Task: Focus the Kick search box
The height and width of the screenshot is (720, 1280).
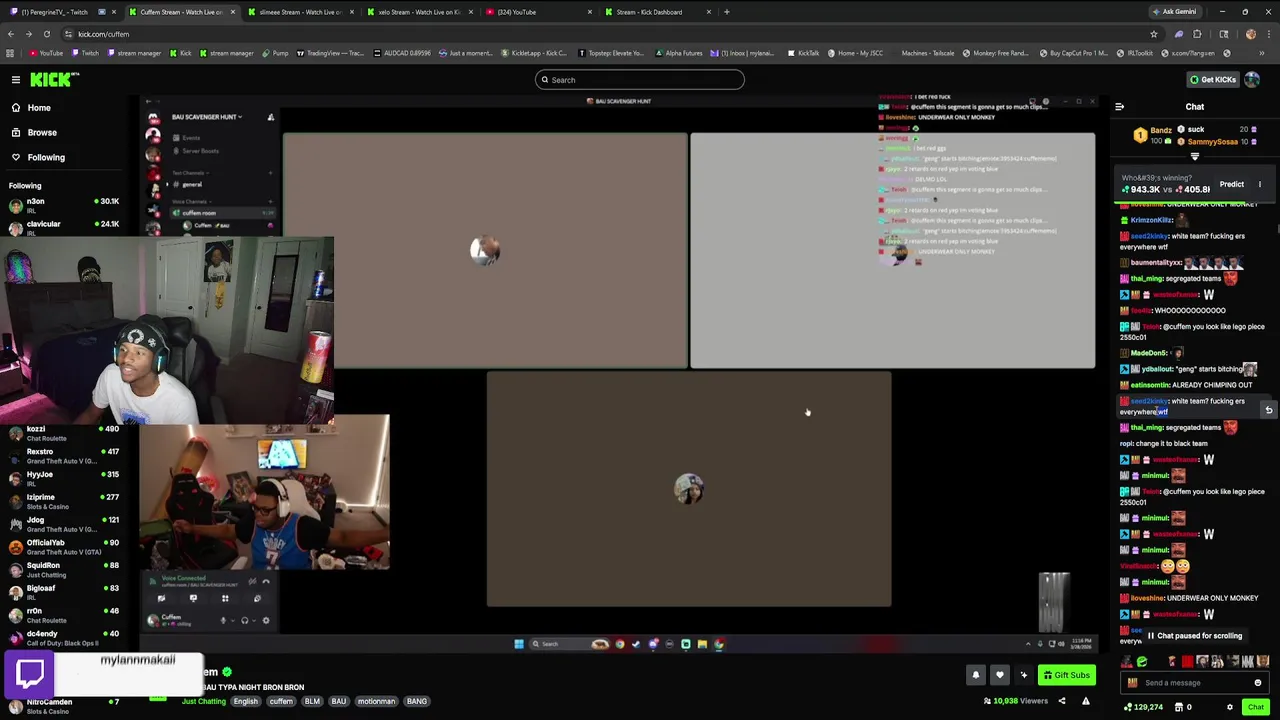Action: click(x=640, y=80)
